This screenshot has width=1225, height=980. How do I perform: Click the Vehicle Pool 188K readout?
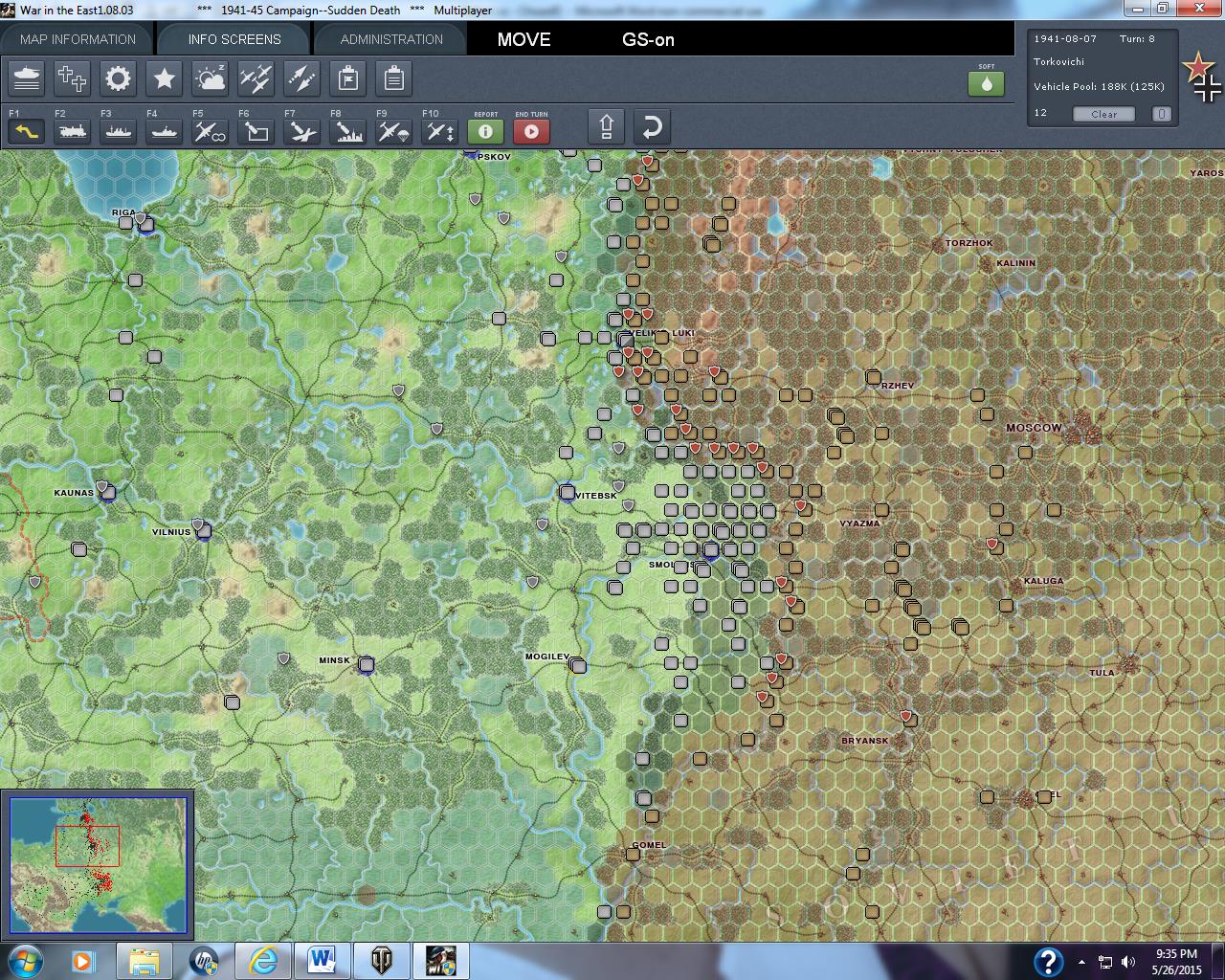click(x=1099, y=86)
